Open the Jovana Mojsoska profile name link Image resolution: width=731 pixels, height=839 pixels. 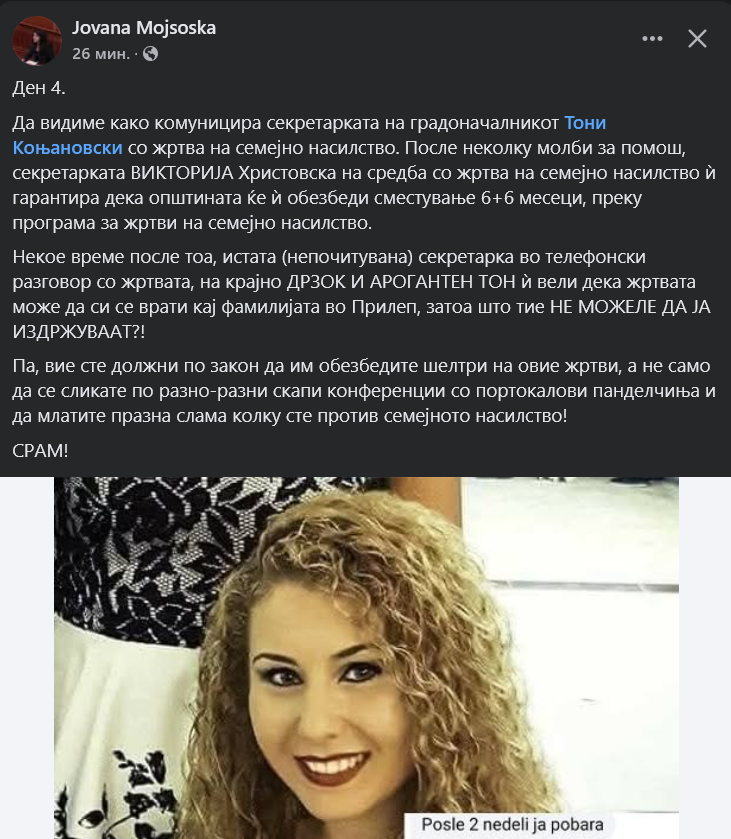[144, 28]
